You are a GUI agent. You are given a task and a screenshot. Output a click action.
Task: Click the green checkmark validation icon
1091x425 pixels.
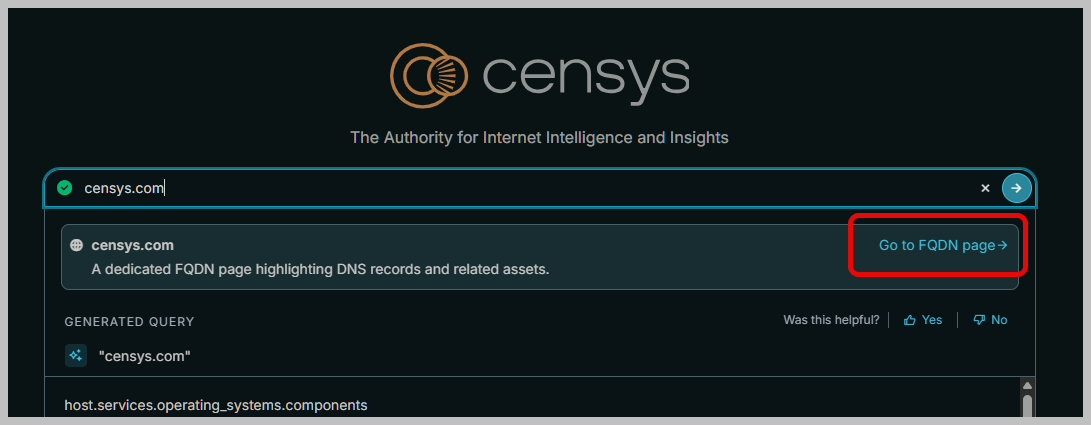pos(65,188)
